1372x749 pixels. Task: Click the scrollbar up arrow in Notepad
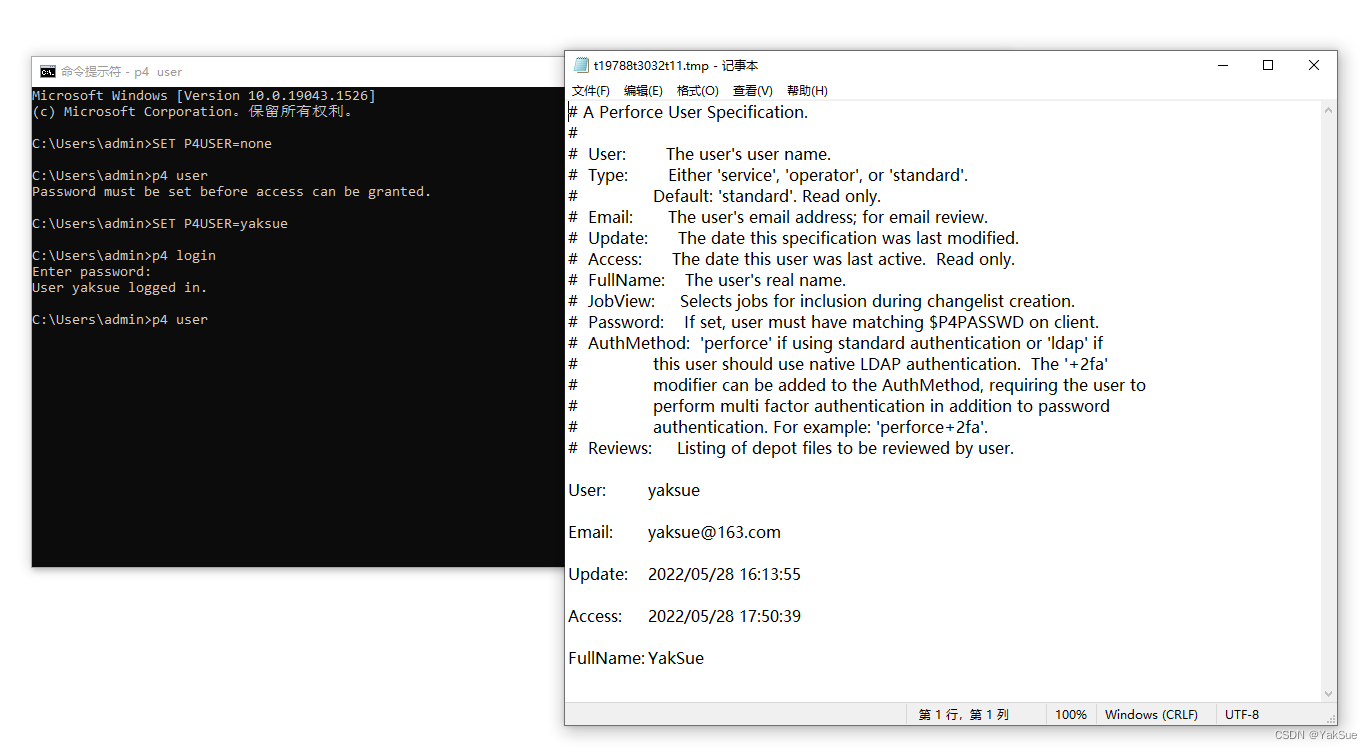coord(1330,109)
